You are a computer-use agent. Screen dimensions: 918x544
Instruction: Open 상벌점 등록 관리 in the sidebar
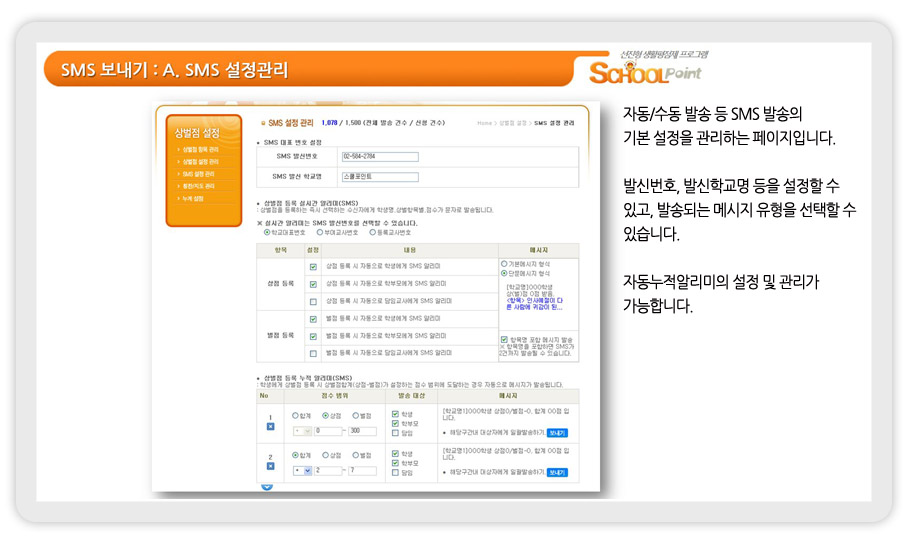(200, 149)
